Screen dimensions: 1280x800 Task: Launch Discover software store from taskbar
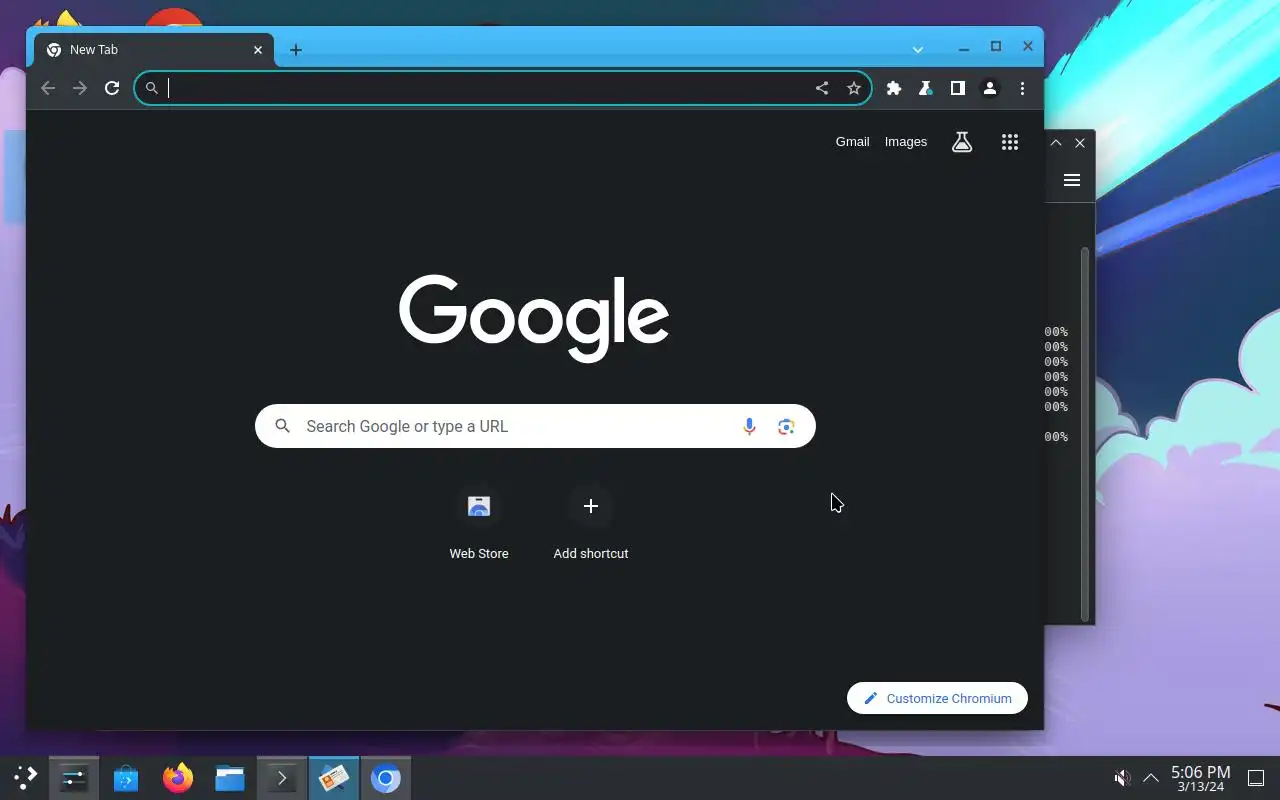(x=126, y=778)
